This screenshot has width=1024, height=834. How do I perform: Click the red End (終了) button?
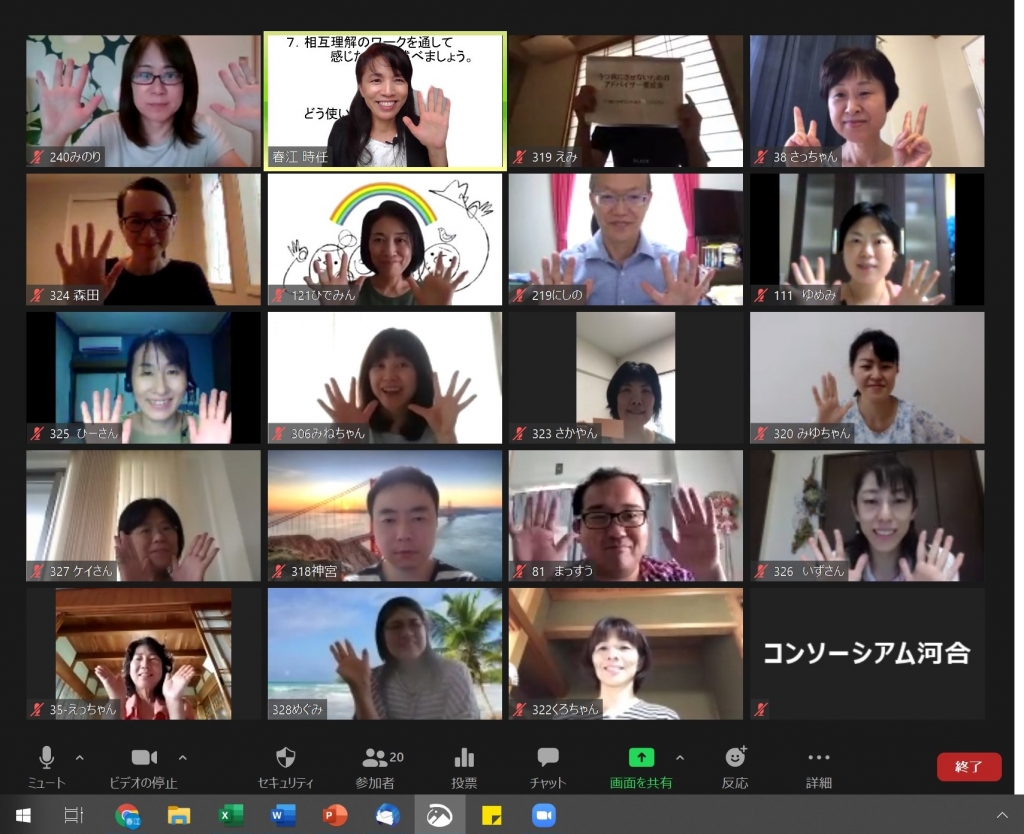[968, 767]
